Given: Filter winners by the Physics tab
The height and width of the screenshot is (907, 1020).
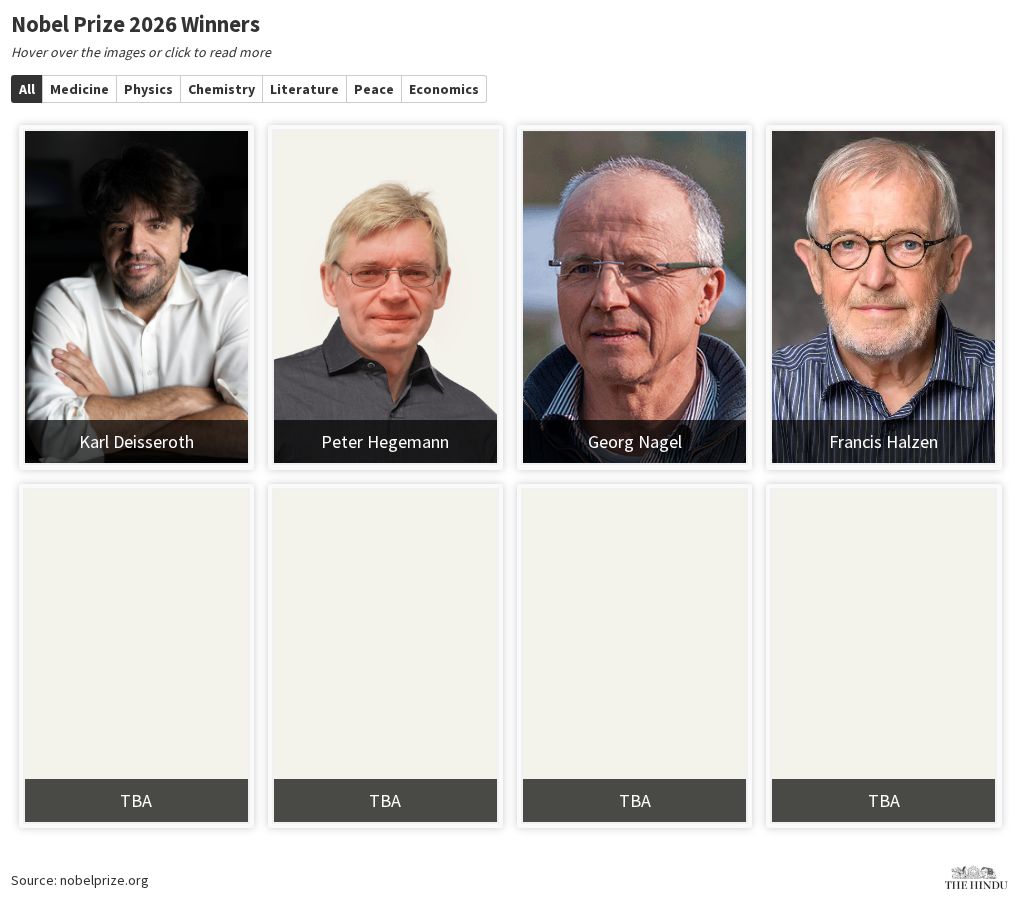Looking at the screenshot, I should [x=148, y=89].
